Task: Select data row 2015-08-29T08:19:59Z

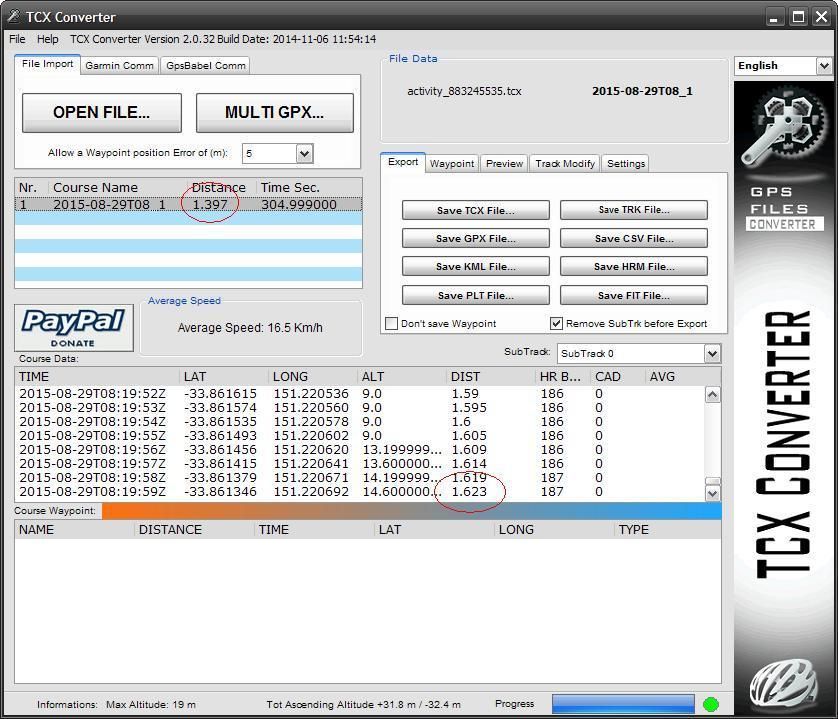Action: [x=360, y=491]
